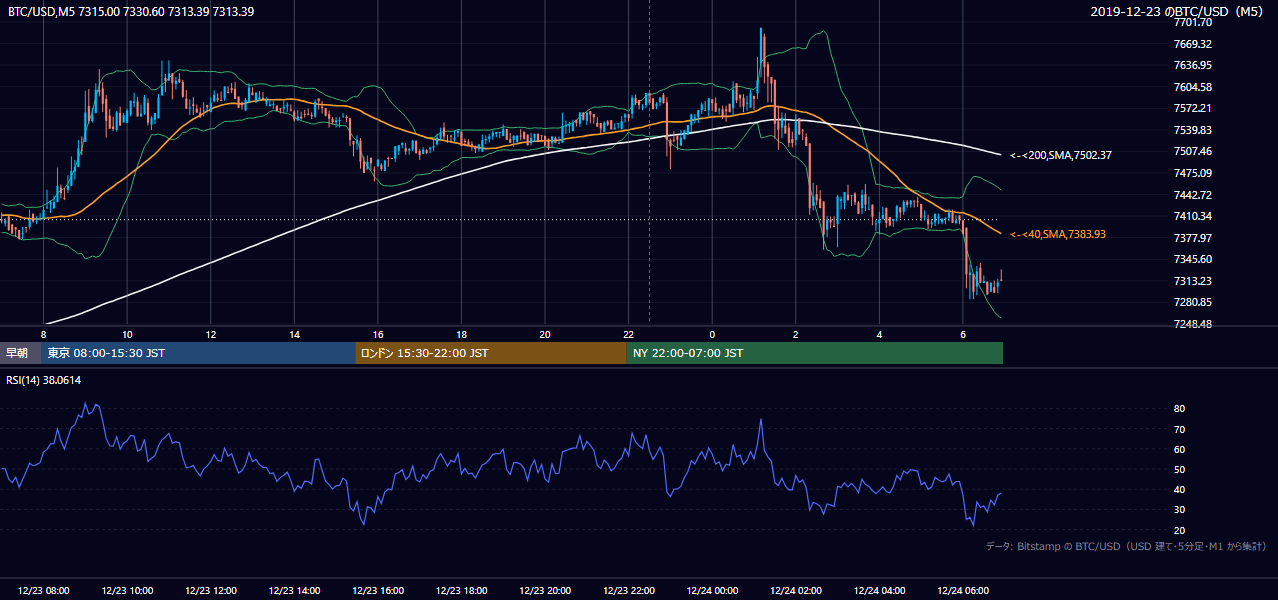The width and height of the screenshot is (1278, 600).
Task: Click the RSI(14) 38.0614 indicator label
Action: pos(44,380)
